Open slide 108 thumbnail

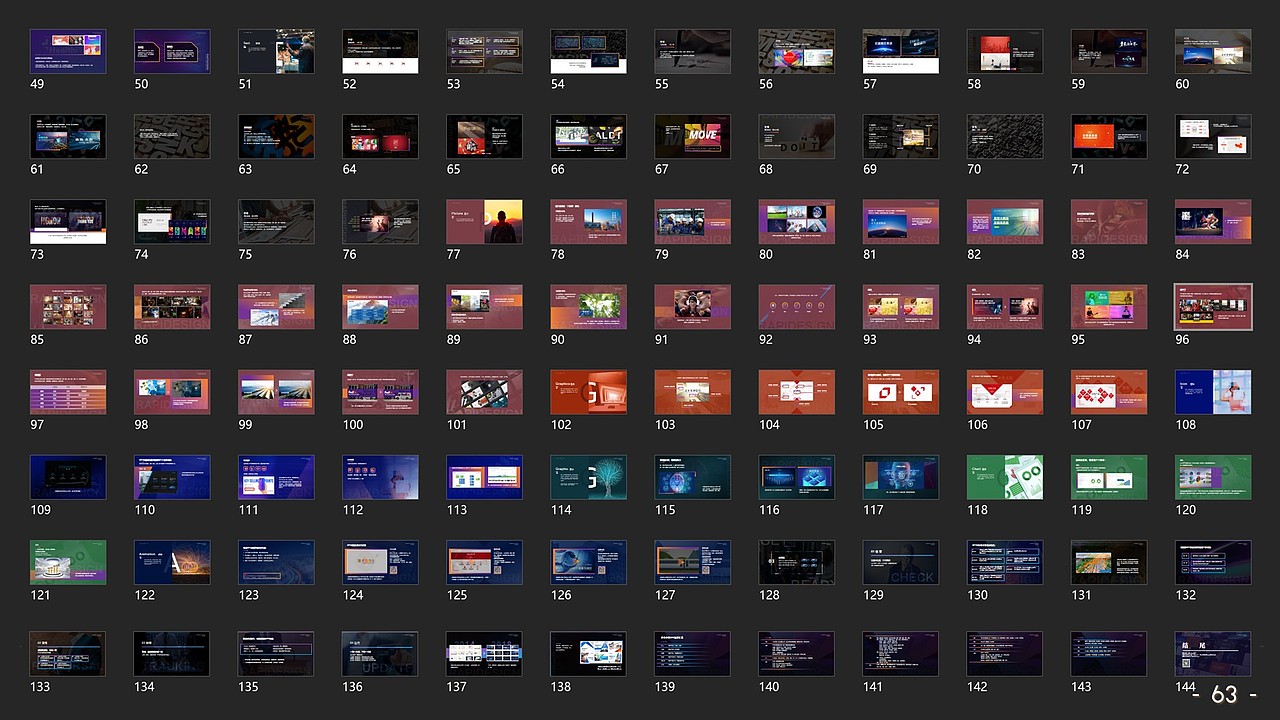tap(1212, 391)
